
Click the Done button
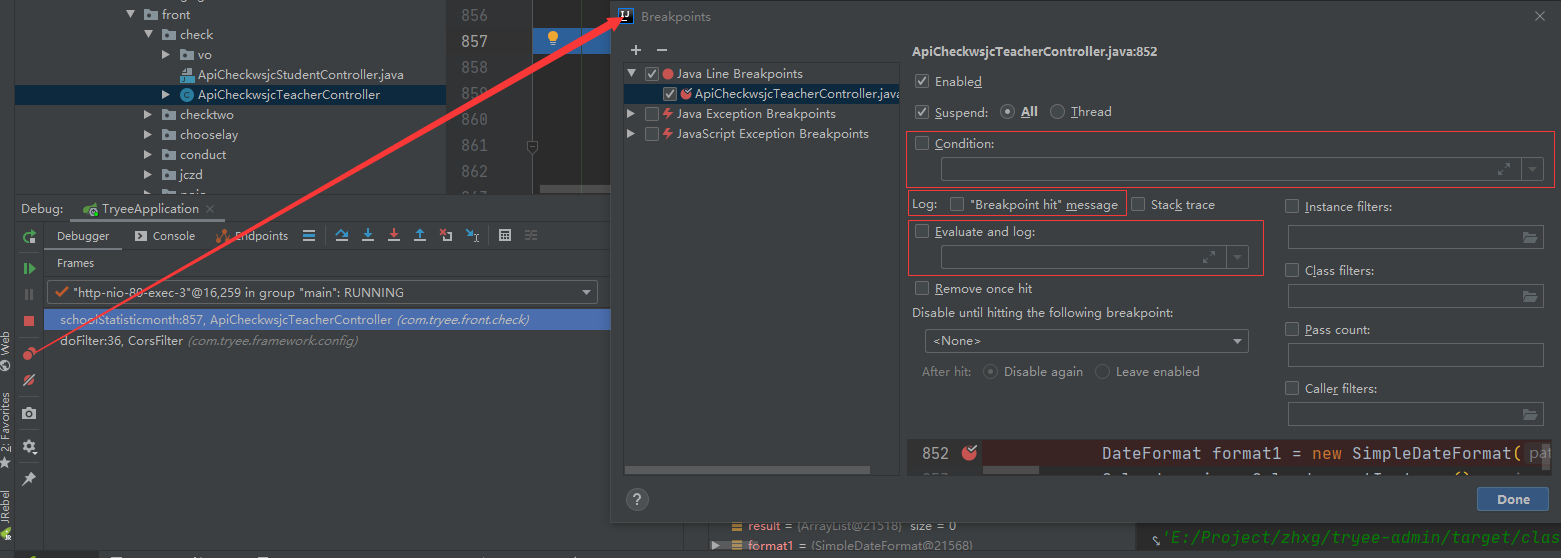click(1513, 499)
